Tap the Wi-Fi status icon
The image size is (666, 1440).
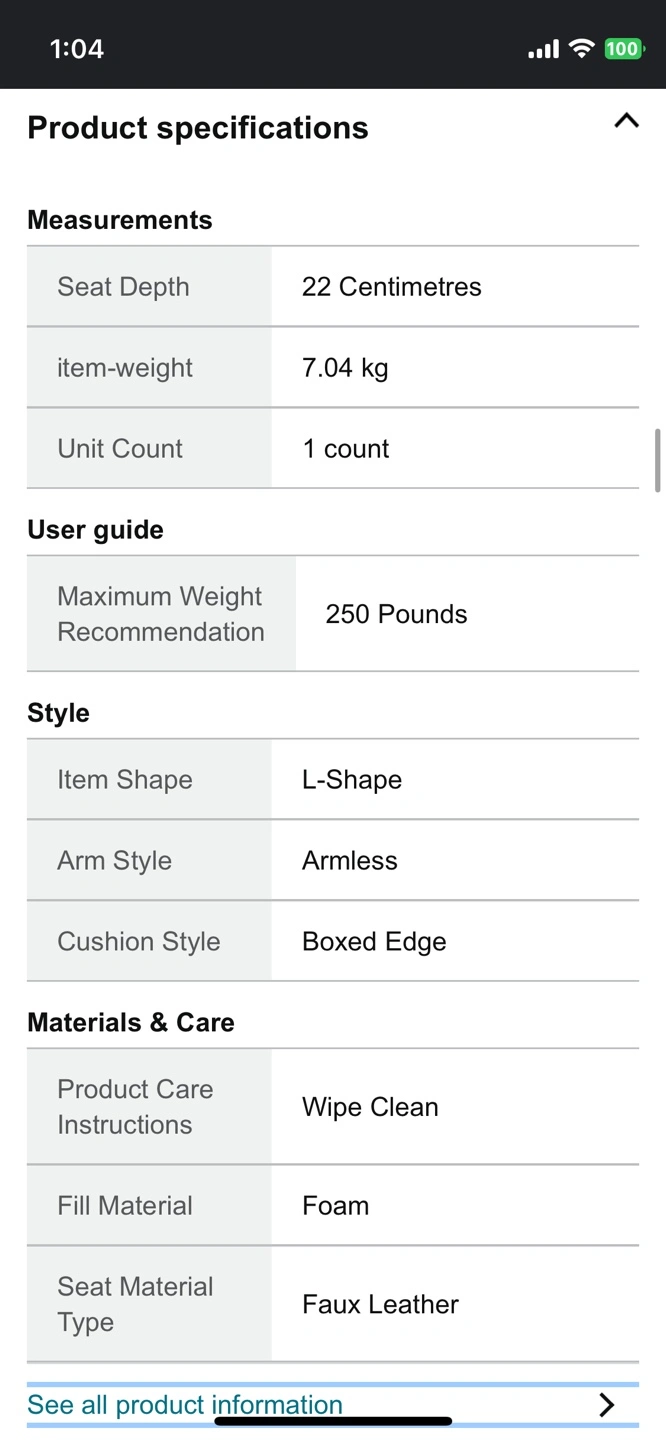[581, 49]
